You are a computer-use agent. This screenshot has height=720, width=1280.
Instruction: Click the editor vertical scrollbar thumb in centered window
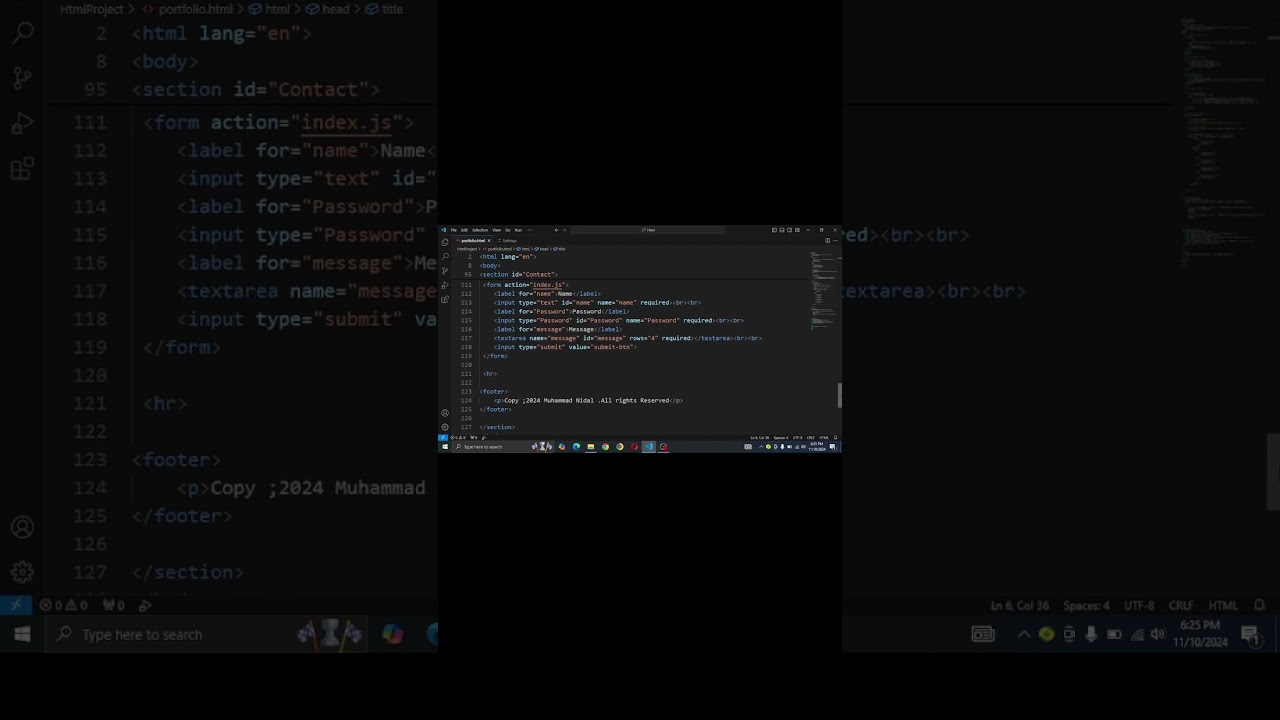coord(839,395)
